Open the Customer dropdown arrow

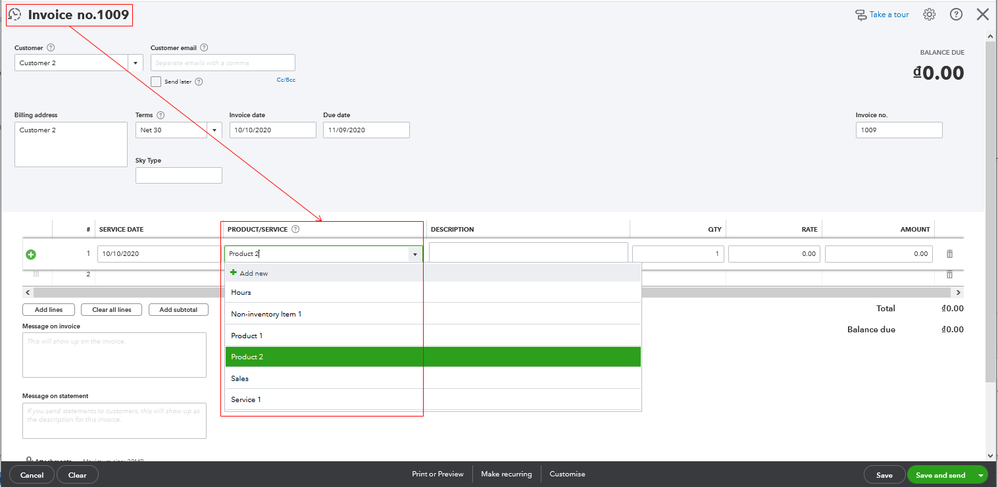tap(136, 63)
